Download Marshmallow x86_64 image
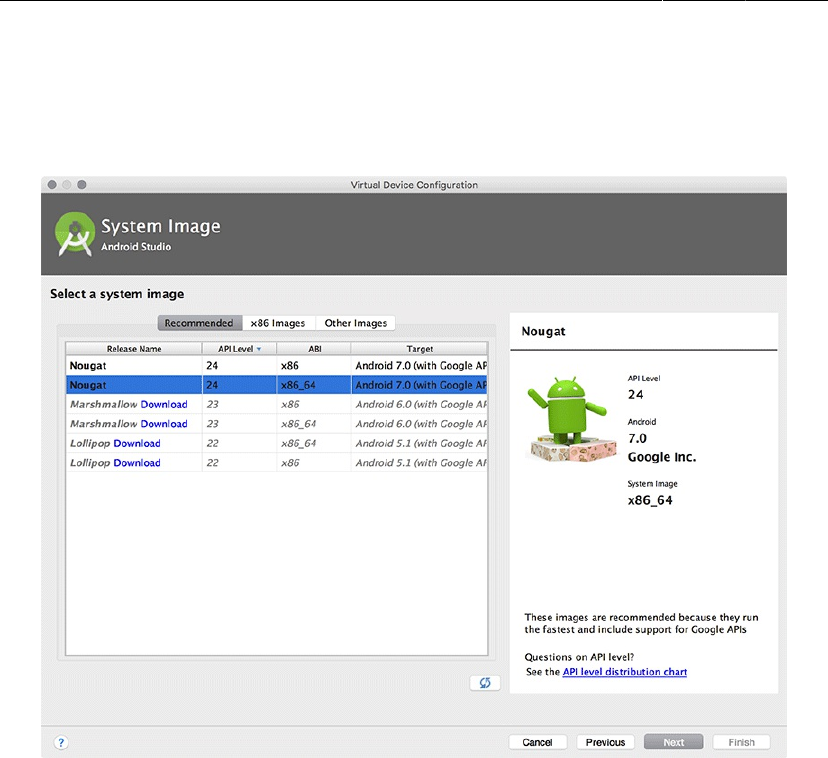The height and width of the screenshot is (758, 828). 164,424
